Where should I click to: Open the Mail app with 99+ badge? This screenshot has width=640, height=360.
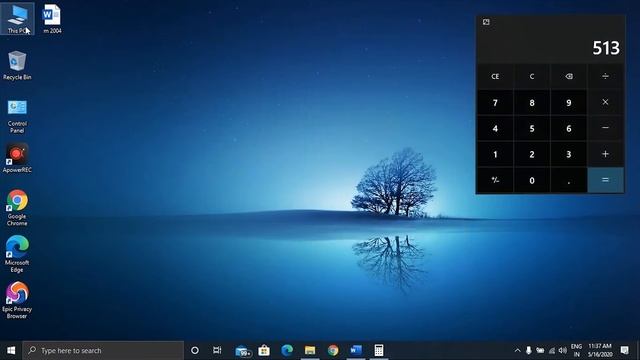(x=243, y=350)
